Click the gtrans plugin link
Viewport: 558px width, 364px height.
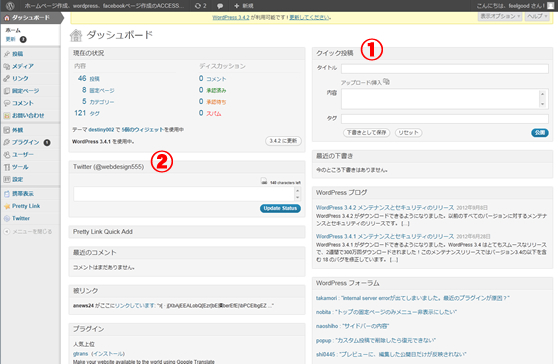click(80, 354)
